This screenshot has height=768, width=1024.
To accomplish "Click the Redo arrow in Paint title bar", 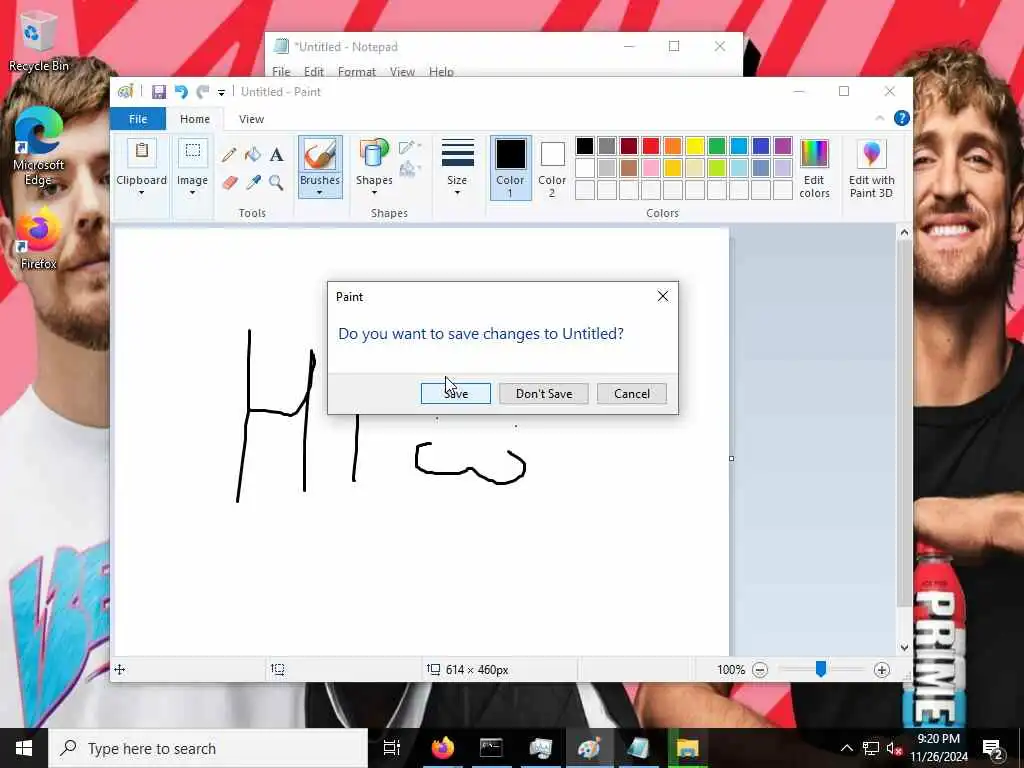I will click(203, 92).
